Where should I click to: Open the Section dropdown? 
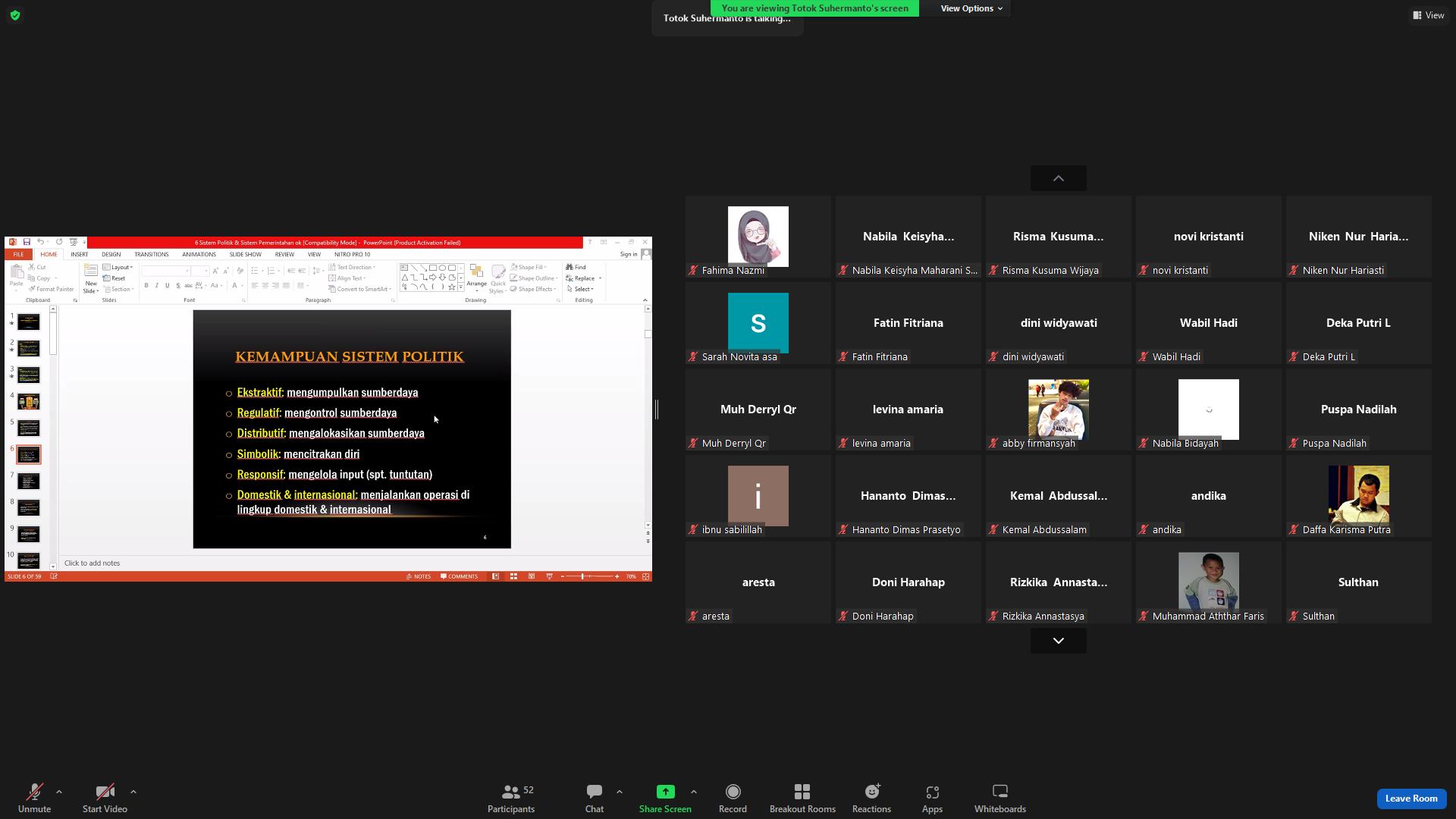click(119, 289)
